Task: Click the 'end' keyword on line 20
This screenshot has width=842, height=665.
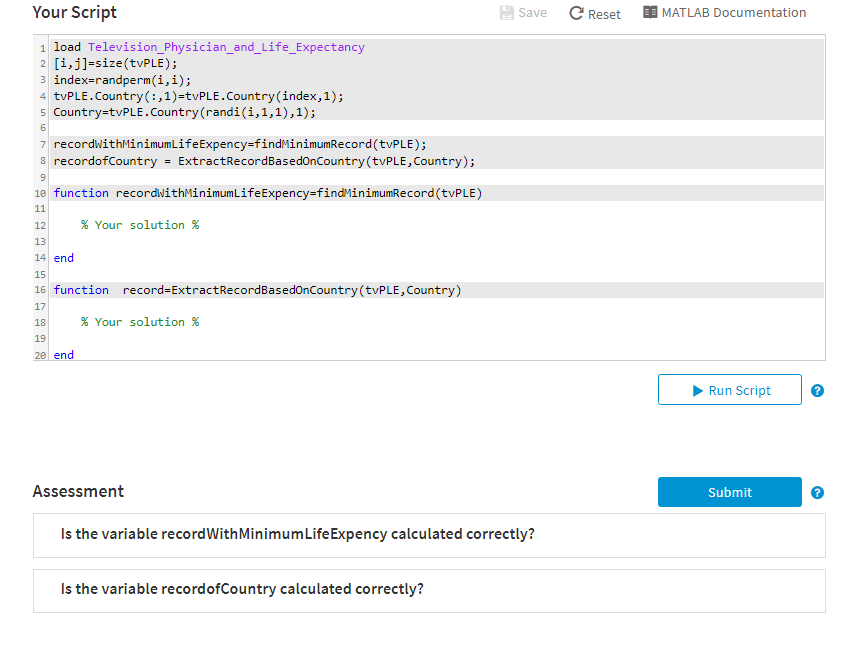Action: (x=63, y=355)
